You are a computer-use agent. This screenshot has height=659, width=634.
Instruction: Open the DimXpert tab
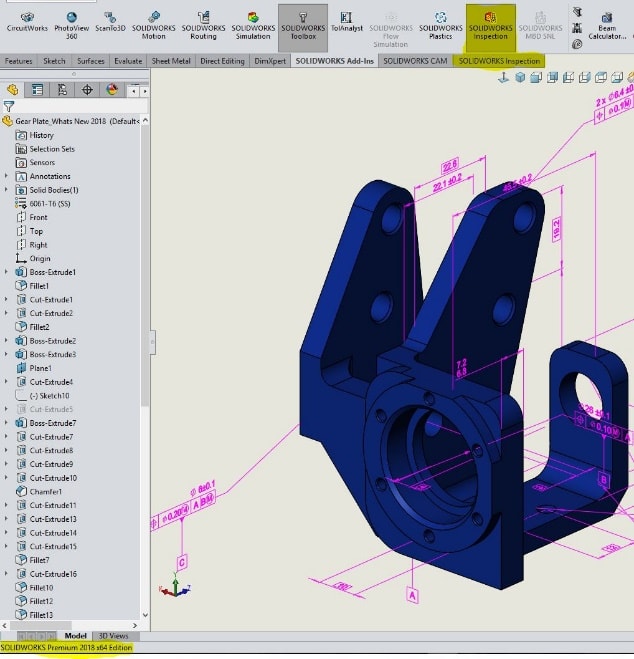[x=270, y=61]
